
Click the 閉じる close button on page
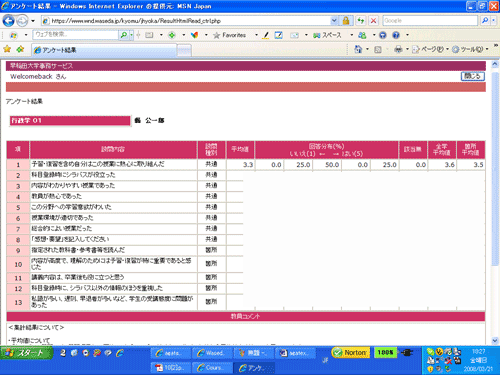point(473,76)
